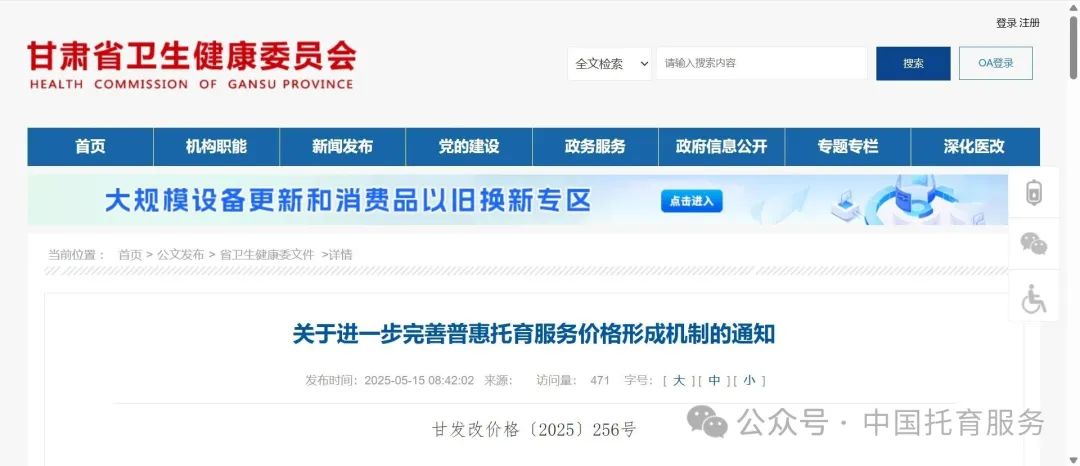Click the OA登录 button
The width and height of the screenshot is (1080, 466).
(995, 63)
